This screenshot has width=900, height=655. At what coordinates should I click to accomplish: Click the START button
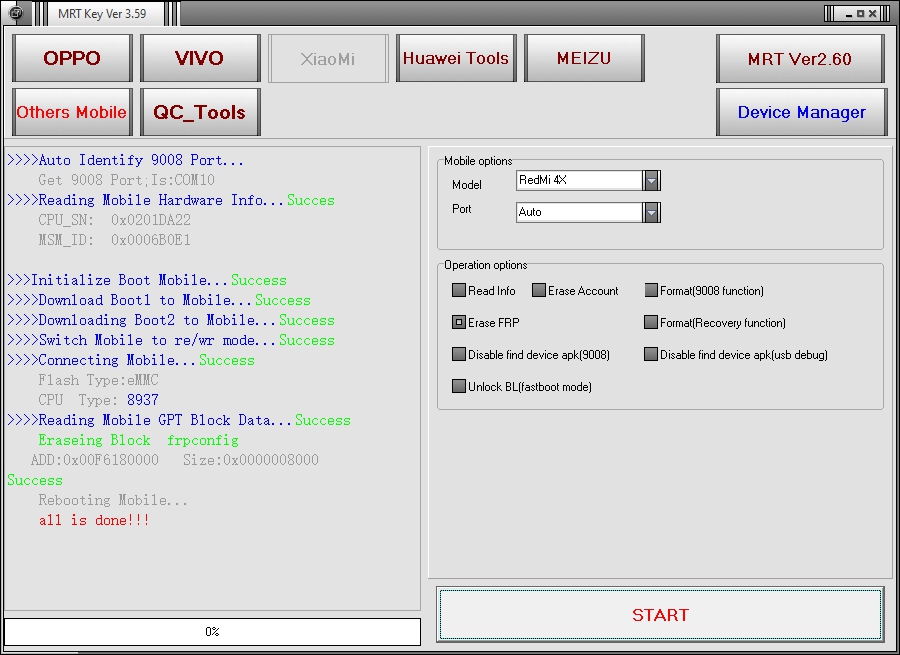660,614
